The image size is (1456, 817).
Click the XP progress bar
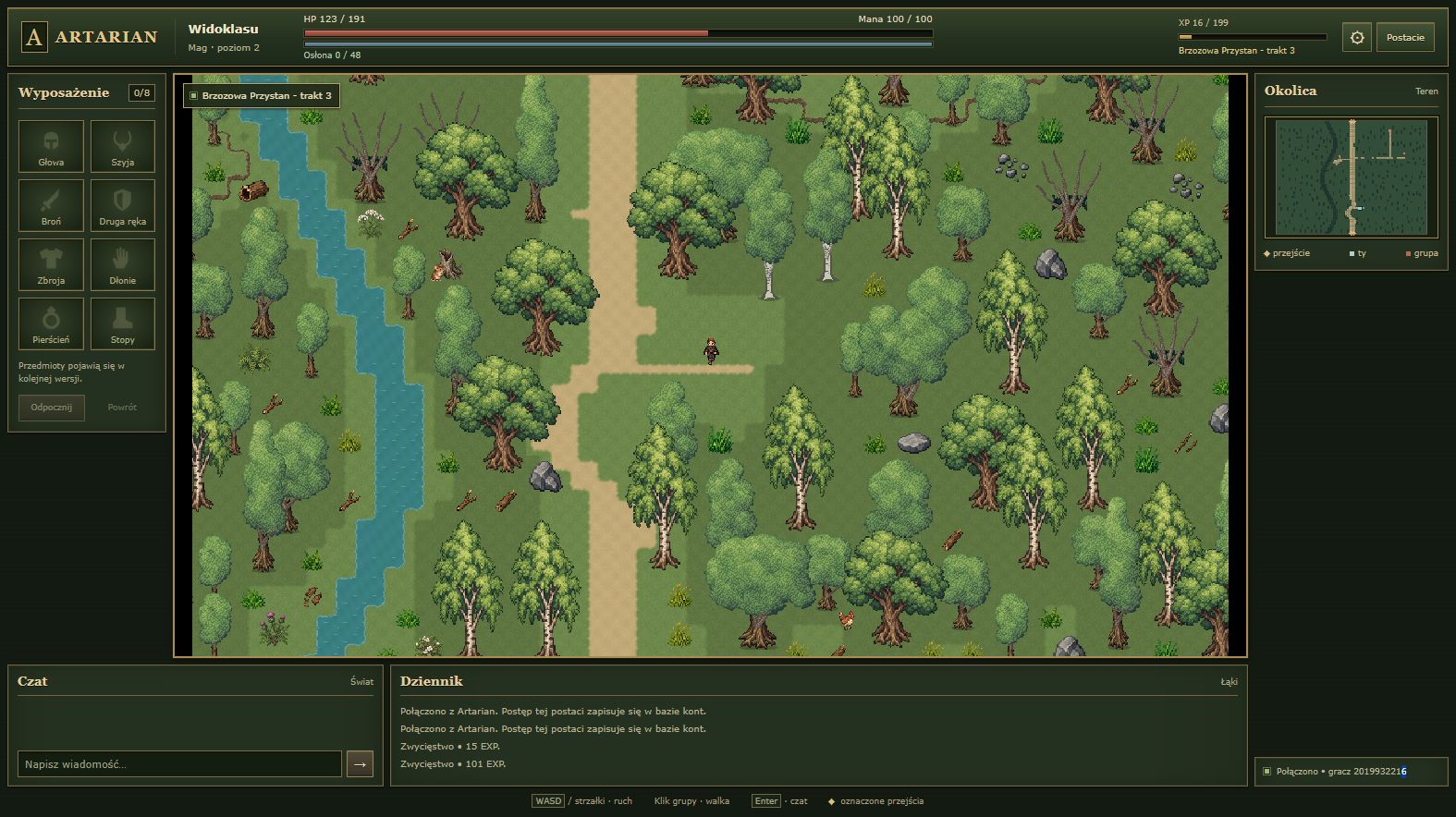tap(1252, 37)
